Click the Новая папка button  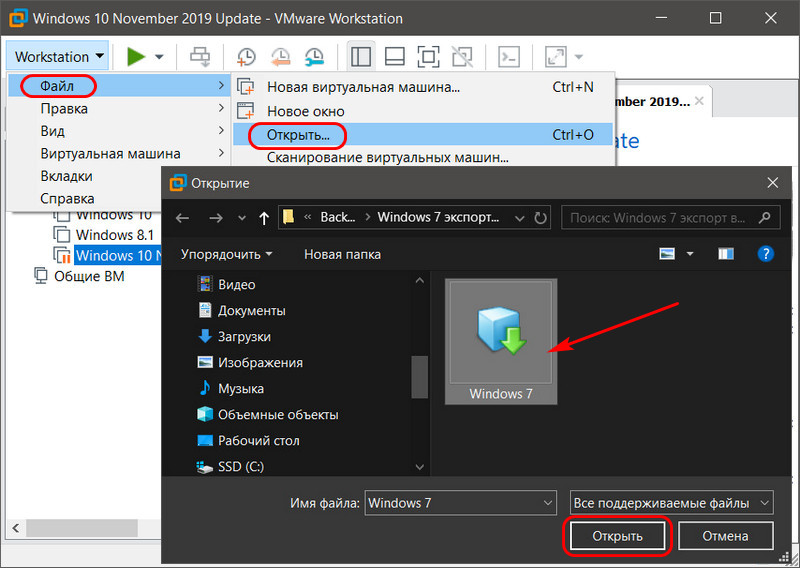342,254
